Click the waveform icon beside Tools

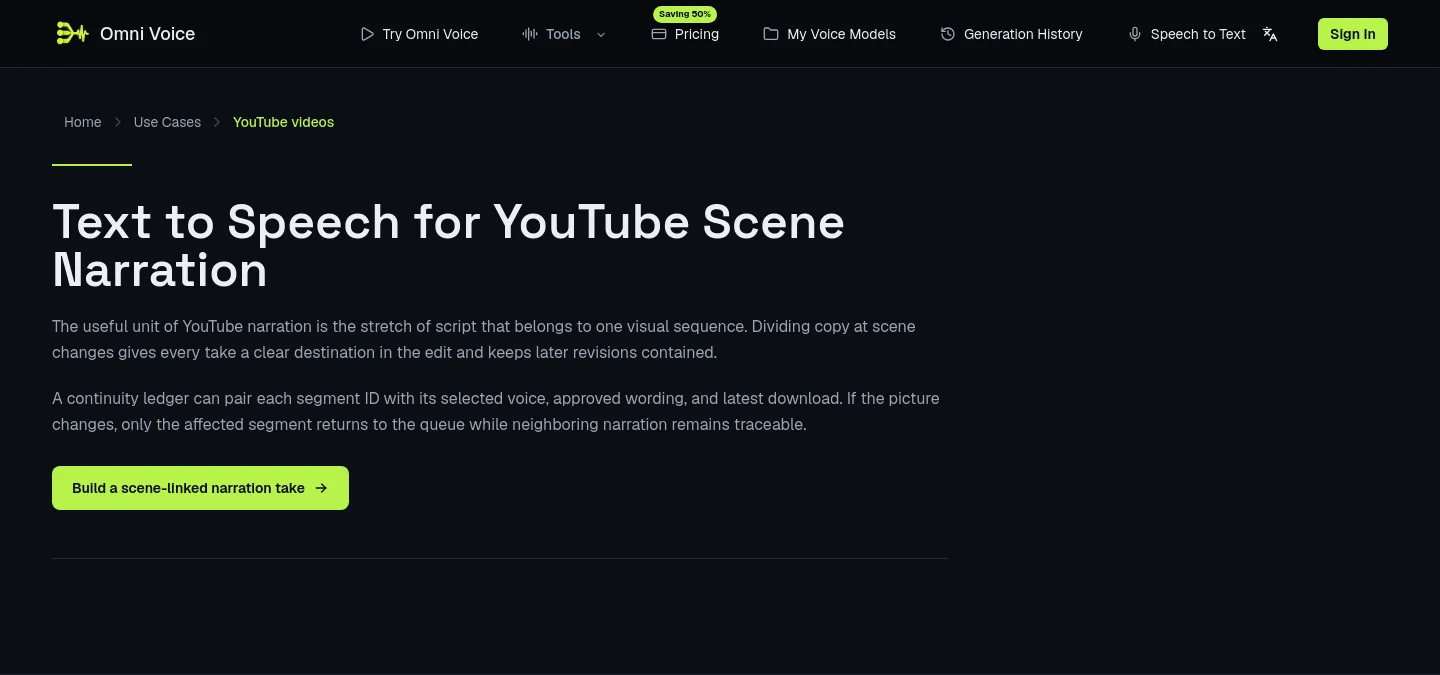coord(530,34)
